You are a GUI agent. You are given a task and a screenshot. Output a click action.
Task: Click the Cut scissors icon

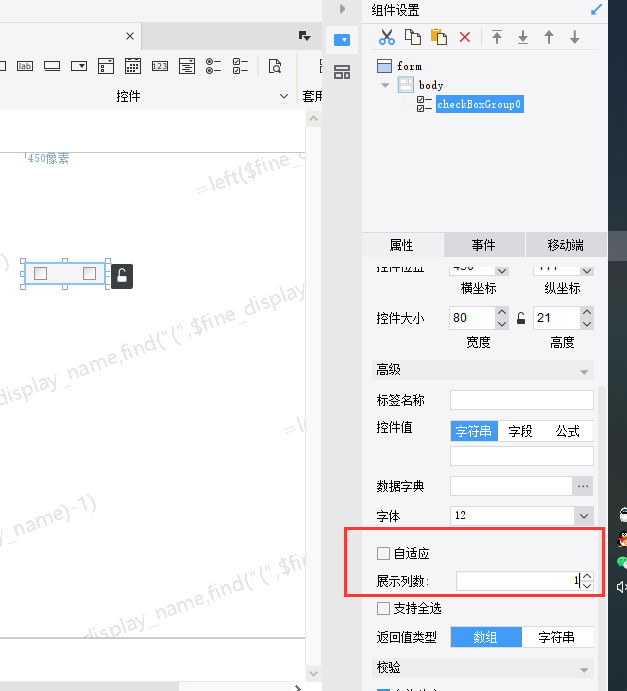pyautogui.click(x=387, y=37)
